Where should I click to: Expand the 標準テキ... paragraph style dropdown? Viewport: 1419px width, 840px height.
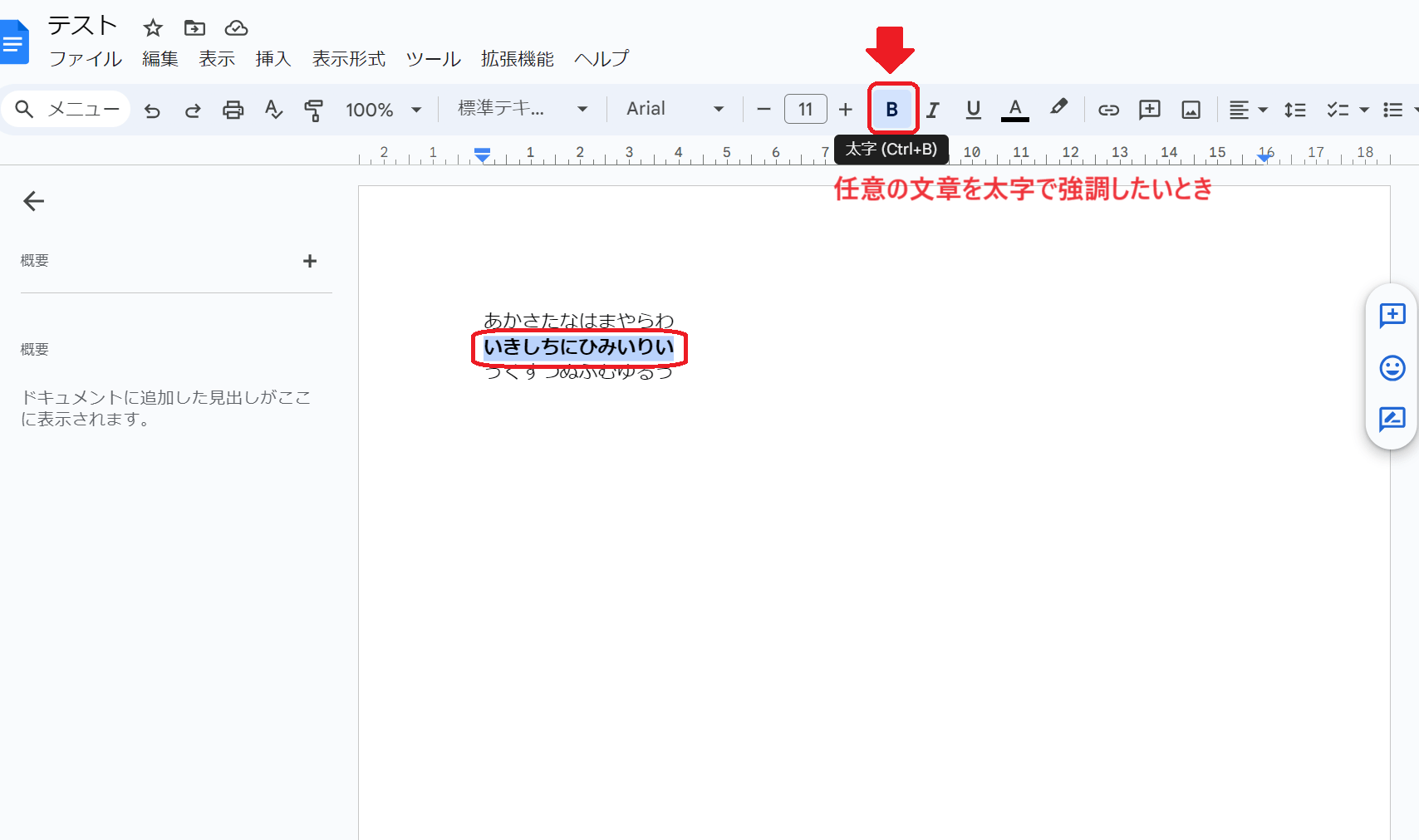523,109
